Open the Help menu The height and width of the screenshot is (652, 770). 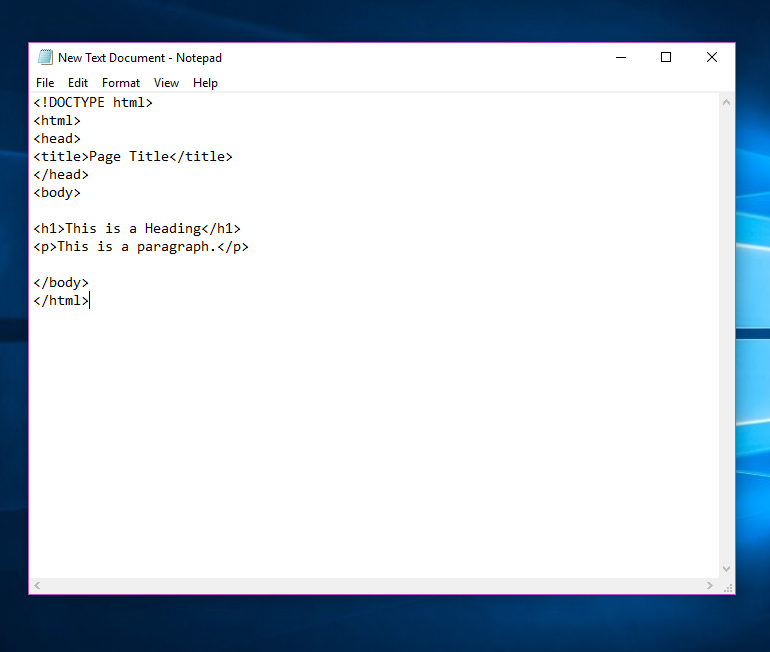click(205, 83)
